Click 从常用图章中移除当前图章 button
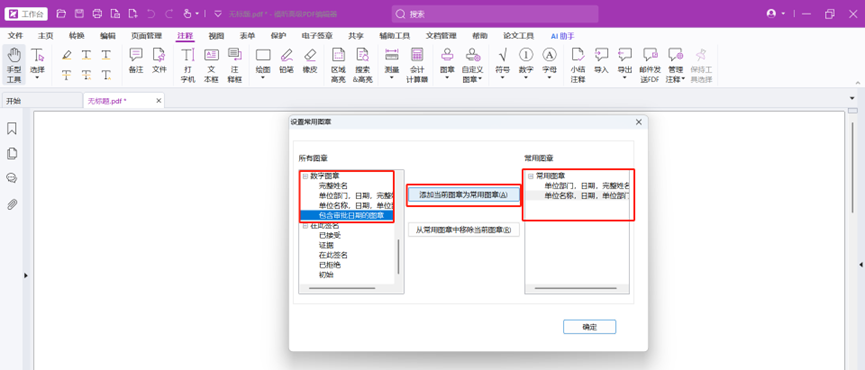865x370 pixels. [x=463, y=230]
